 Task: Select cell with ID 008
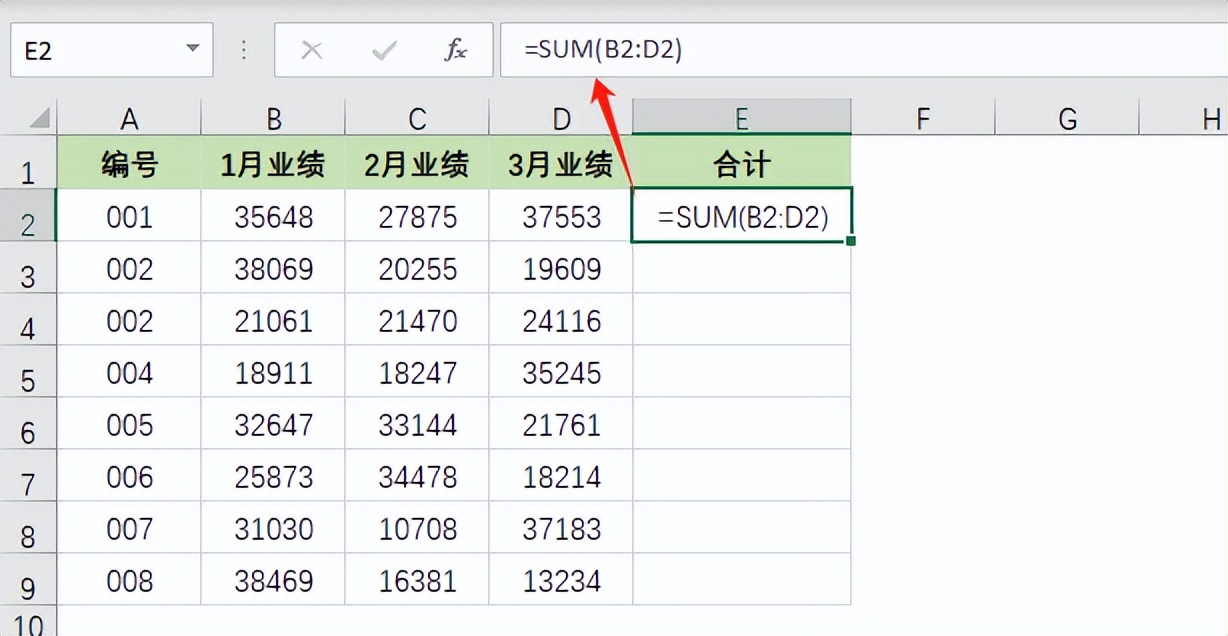click(129, 580)
